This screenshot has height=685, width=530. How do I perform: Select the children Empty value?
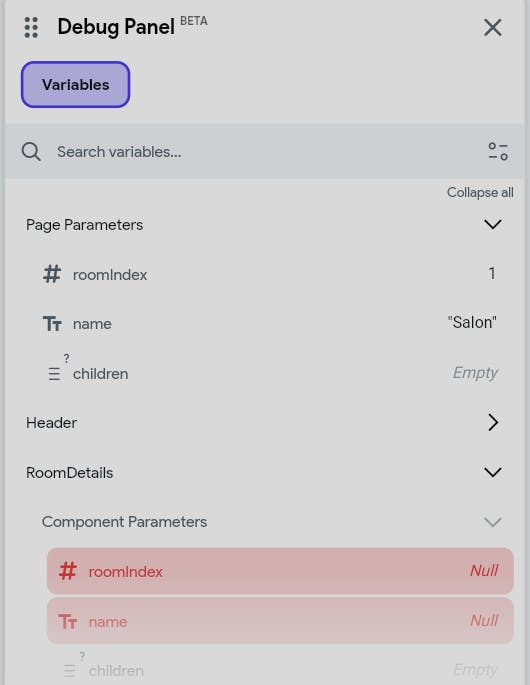pyautogui.click(x=475, y=373)
